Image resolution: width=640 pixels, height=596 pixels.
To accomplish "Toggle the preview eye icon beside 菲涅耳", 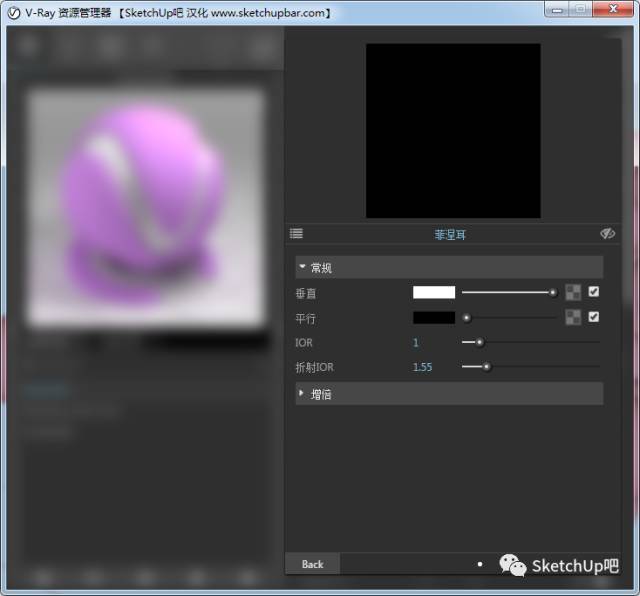I will click(x=607, y=234).
